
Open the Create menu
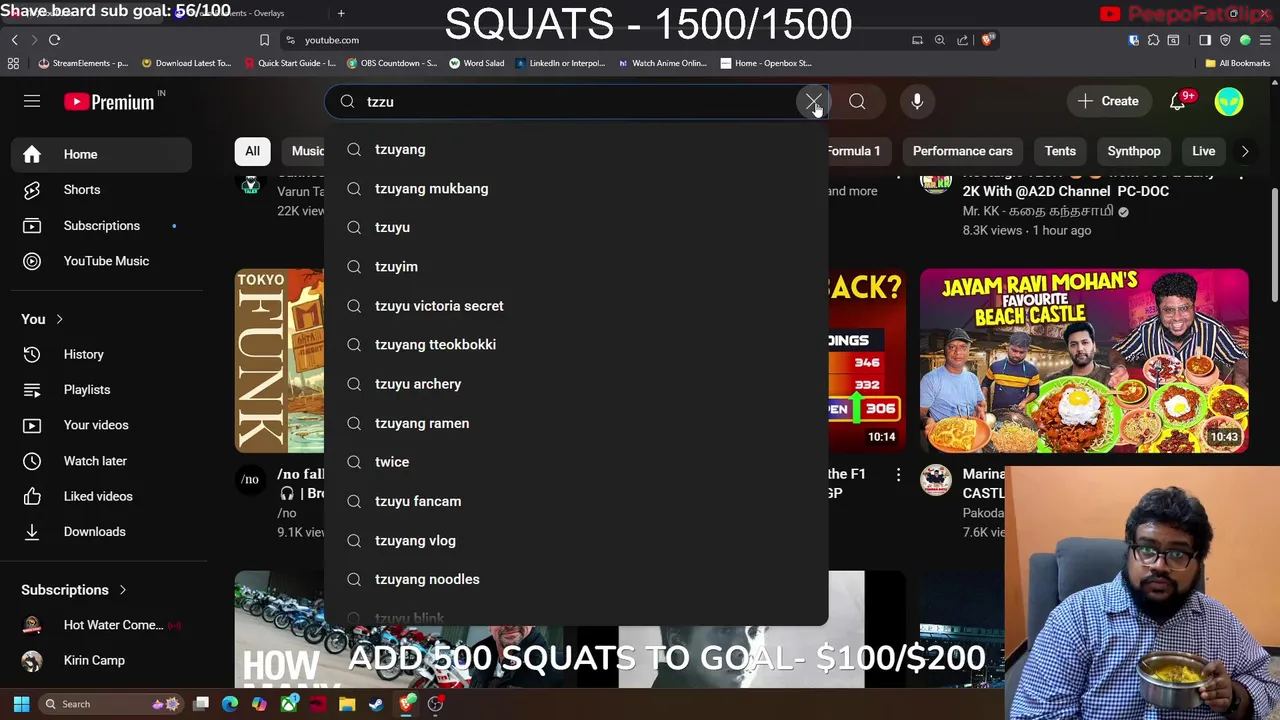click(x=1108, y=101)
